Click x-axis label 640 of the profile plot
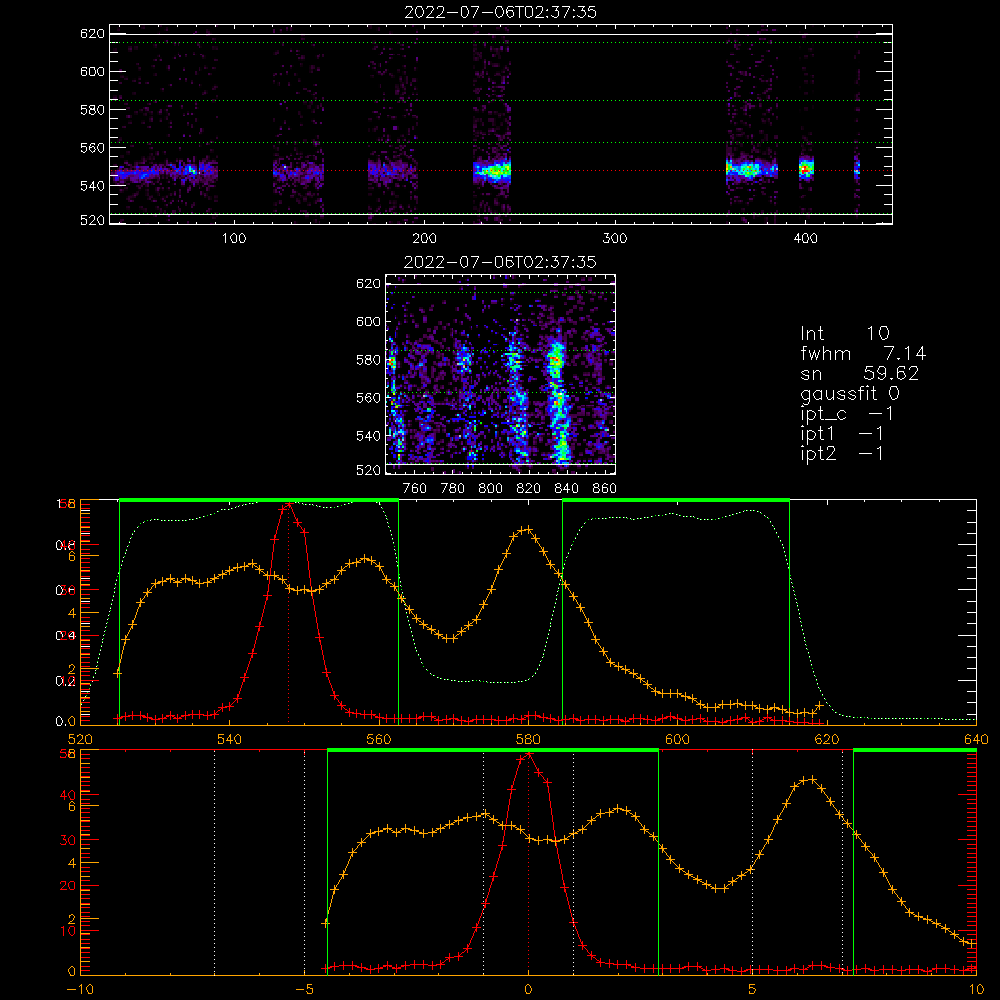This screenshot has width=1000, height=1000. [976, 739]
